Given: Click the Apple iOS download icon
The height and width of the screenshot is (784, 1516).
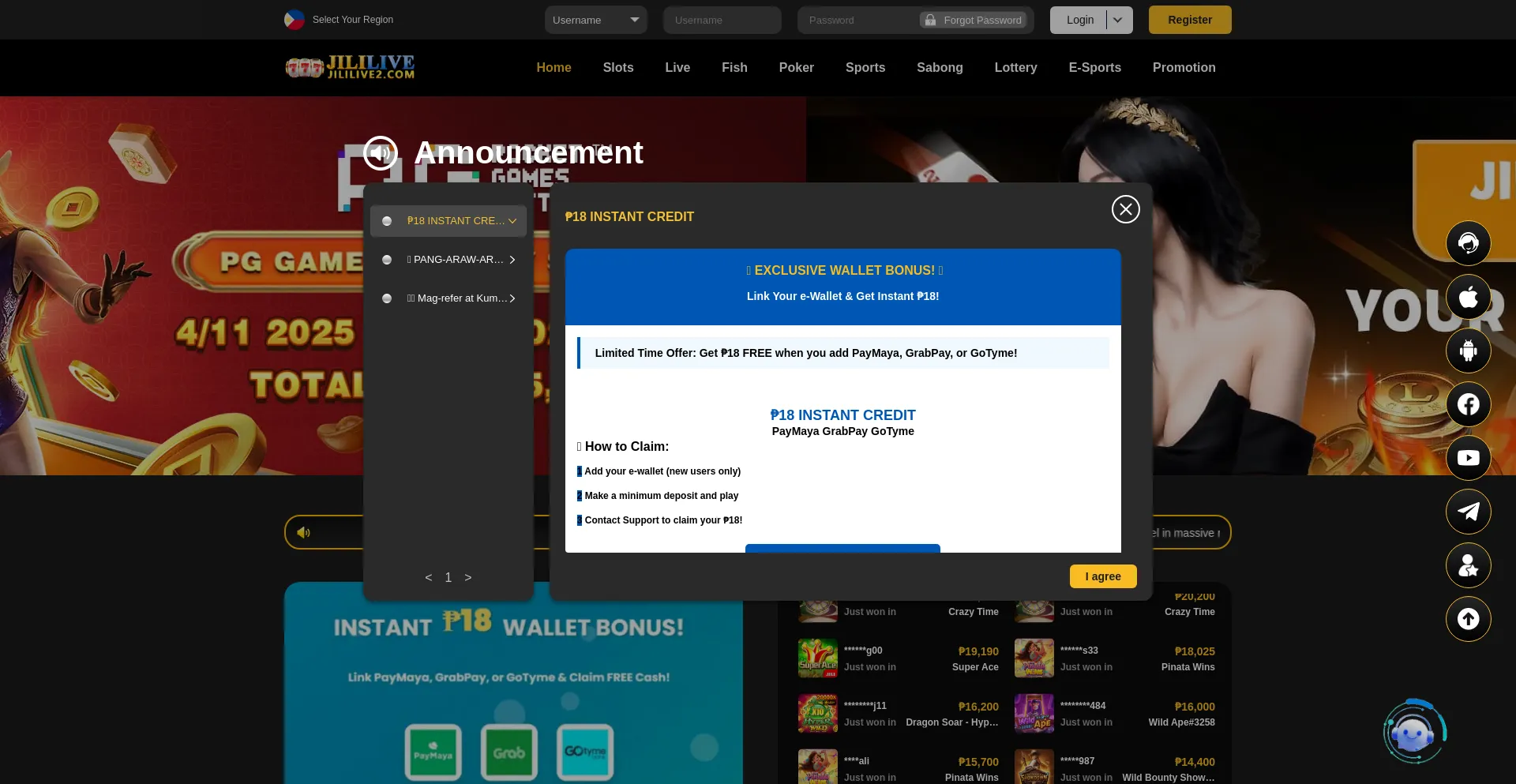Looking at the screenshot, I should tap(1467, 297).
